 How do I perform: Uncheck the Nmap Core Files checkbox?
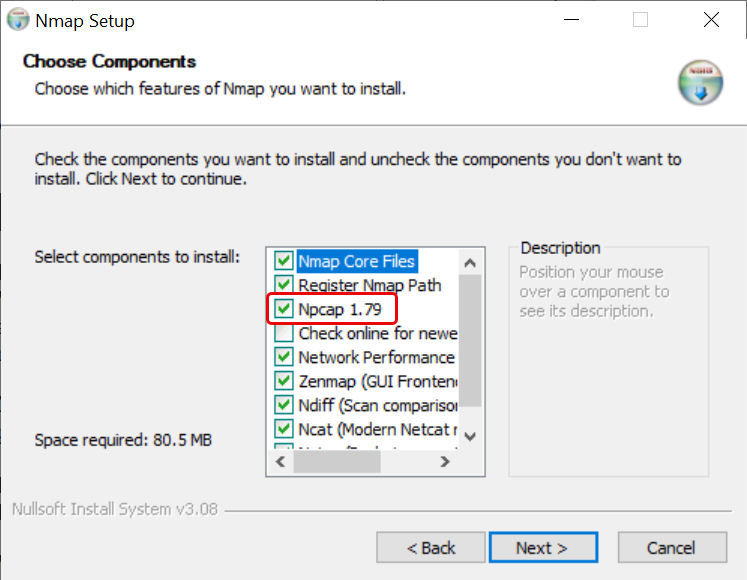click(x=284, y=261)
